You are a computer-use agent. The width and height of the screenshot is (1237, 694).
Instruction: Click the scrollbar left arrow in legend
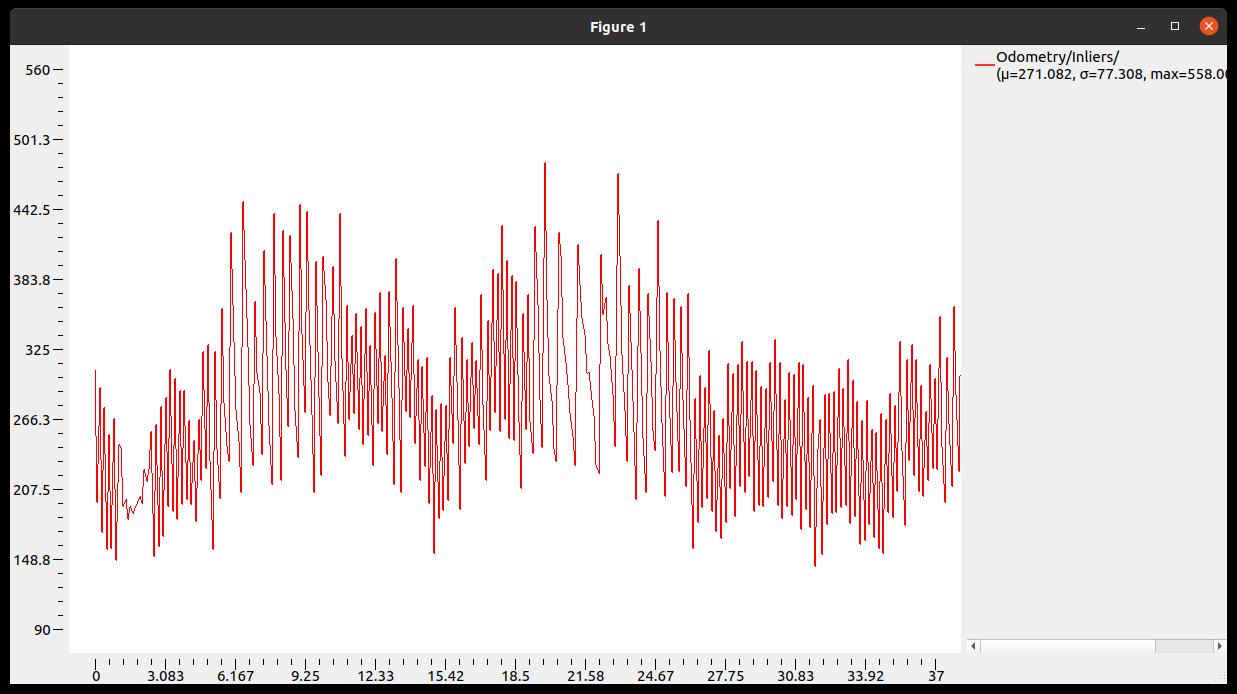[973, 646]
